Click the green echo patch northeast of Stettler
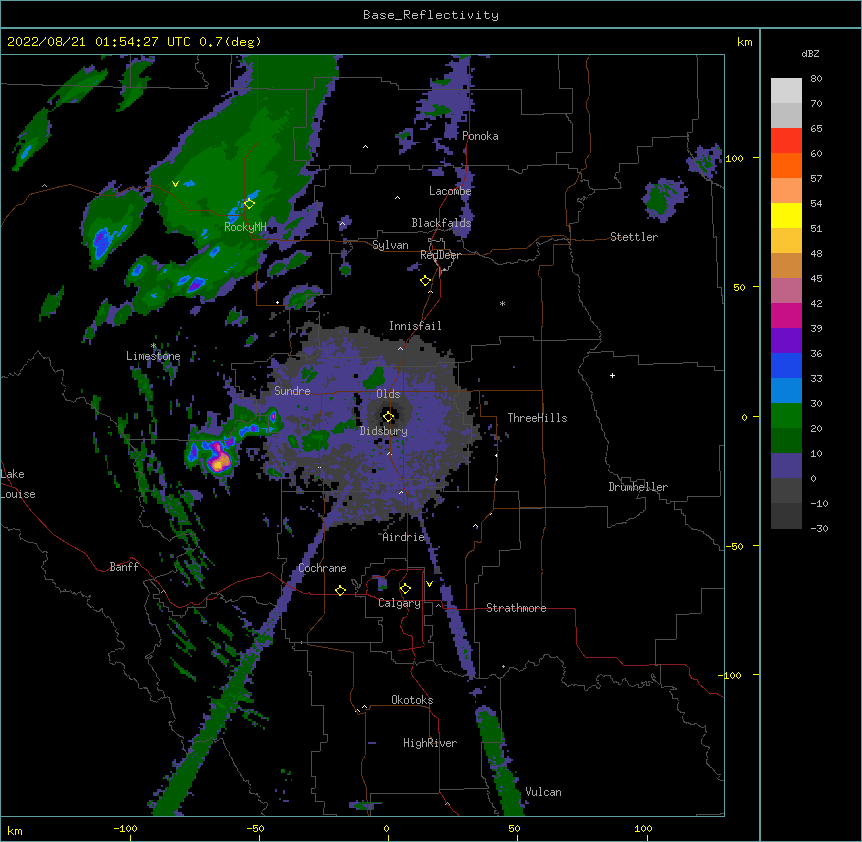This screenshot has height=842, width=862. click(x=664, y=200)
